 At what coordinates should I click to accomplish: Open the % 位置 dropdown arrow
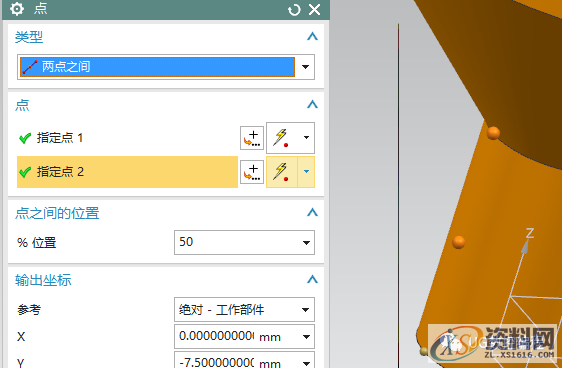(x=306, y=243)
